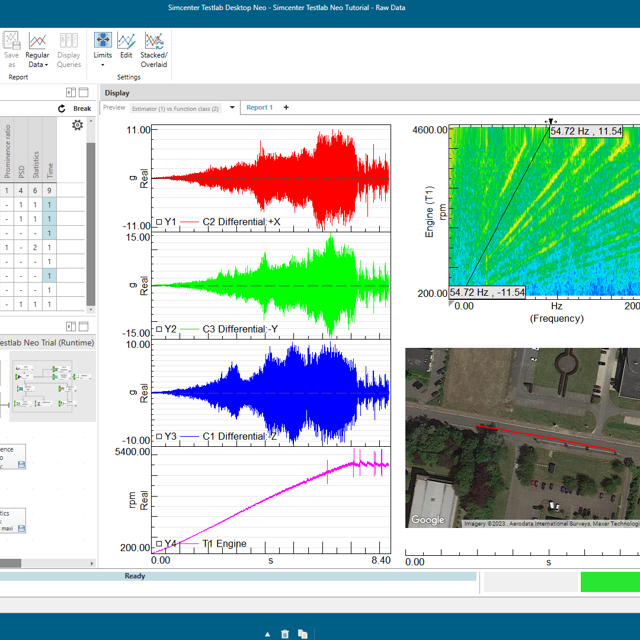Toggle the Y2 legend checkbox
This screenshot has width=640, height=640.
tap(159, 329)
